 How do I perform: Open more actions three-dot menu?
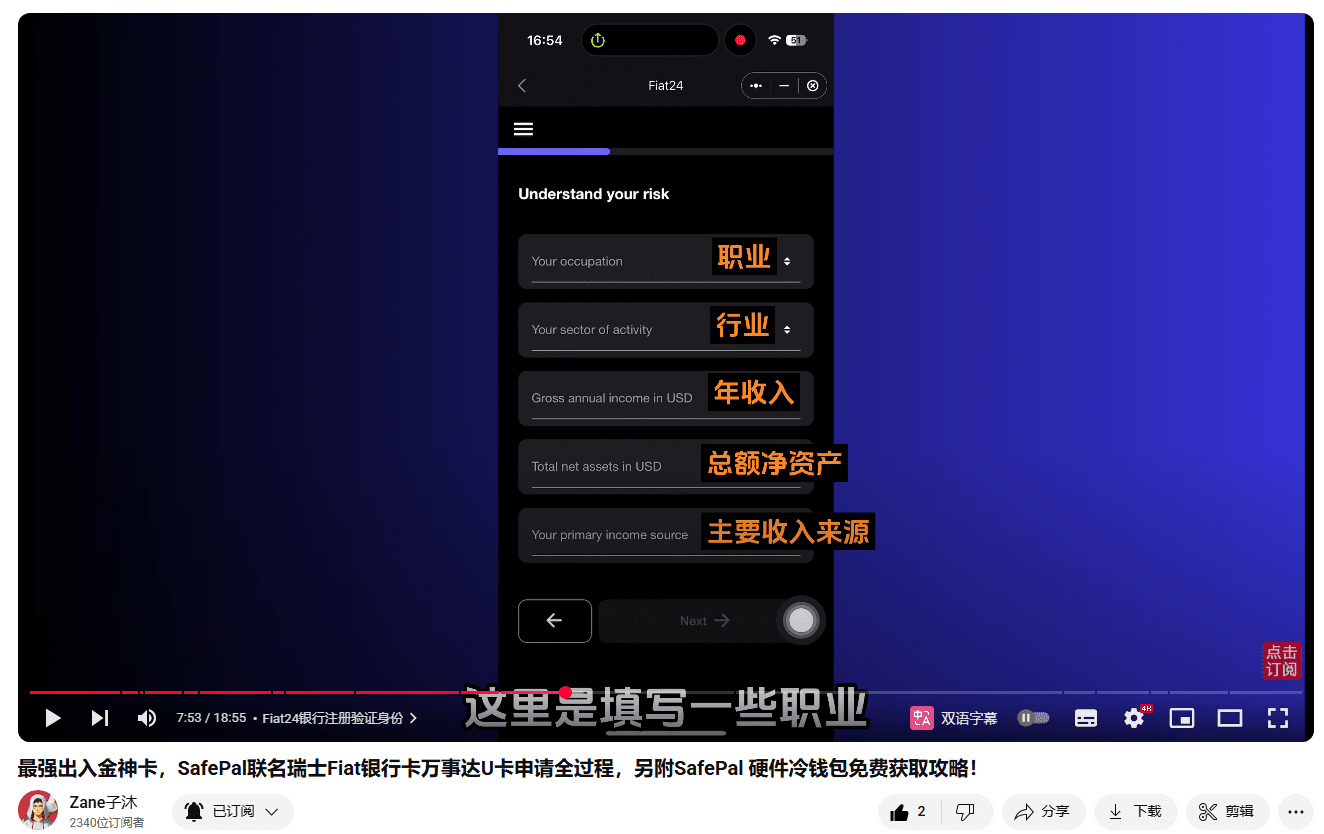click(1296, 812)
